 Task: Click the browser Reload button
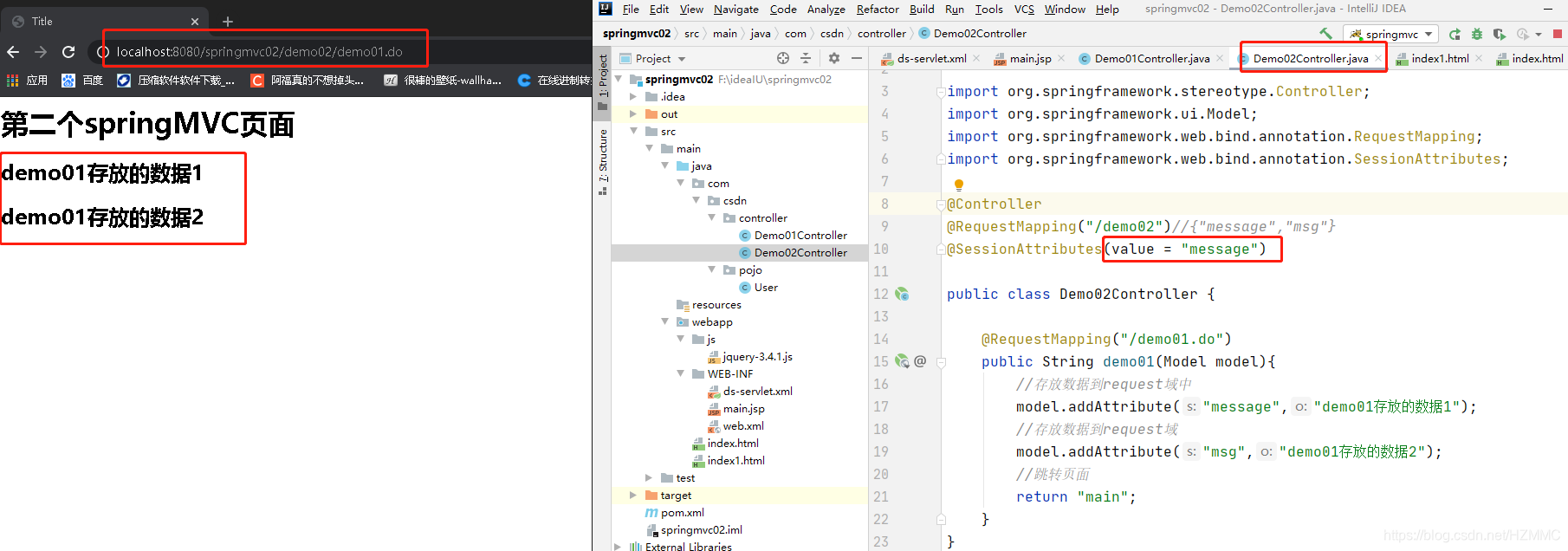click(x=68, y=52)
